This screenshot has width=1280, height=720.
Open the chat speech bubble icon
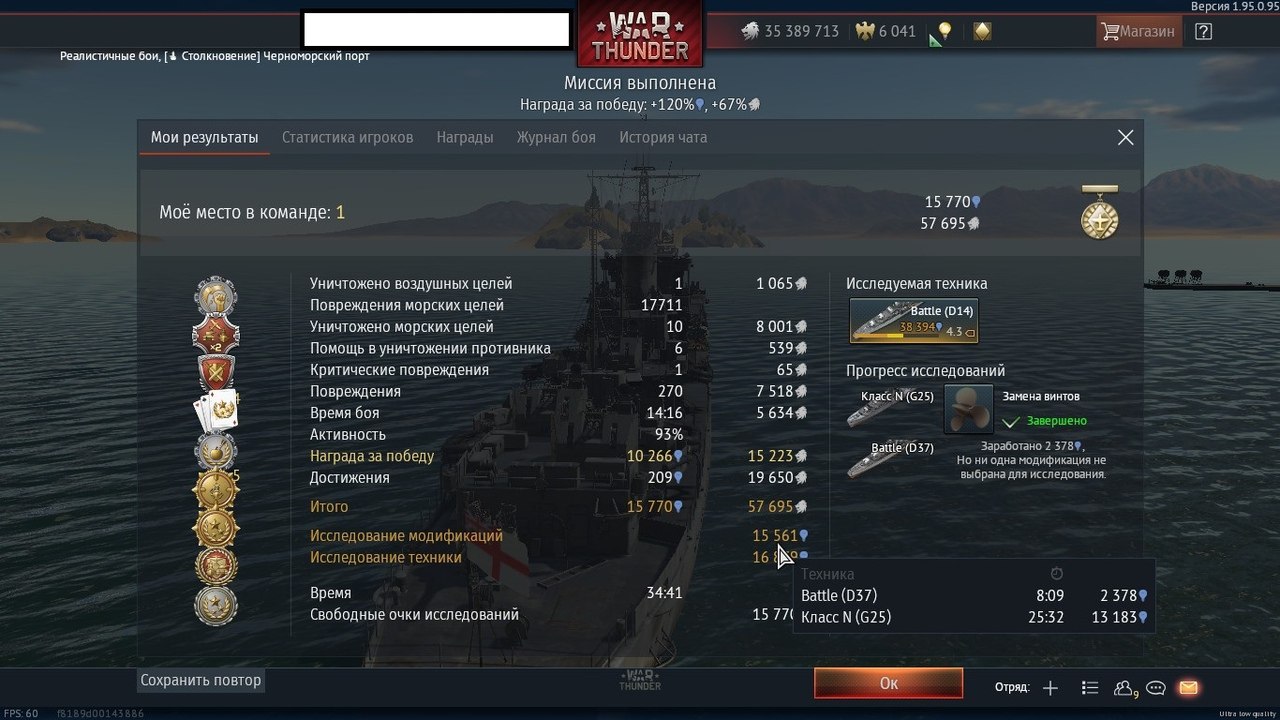point(1156,688)
